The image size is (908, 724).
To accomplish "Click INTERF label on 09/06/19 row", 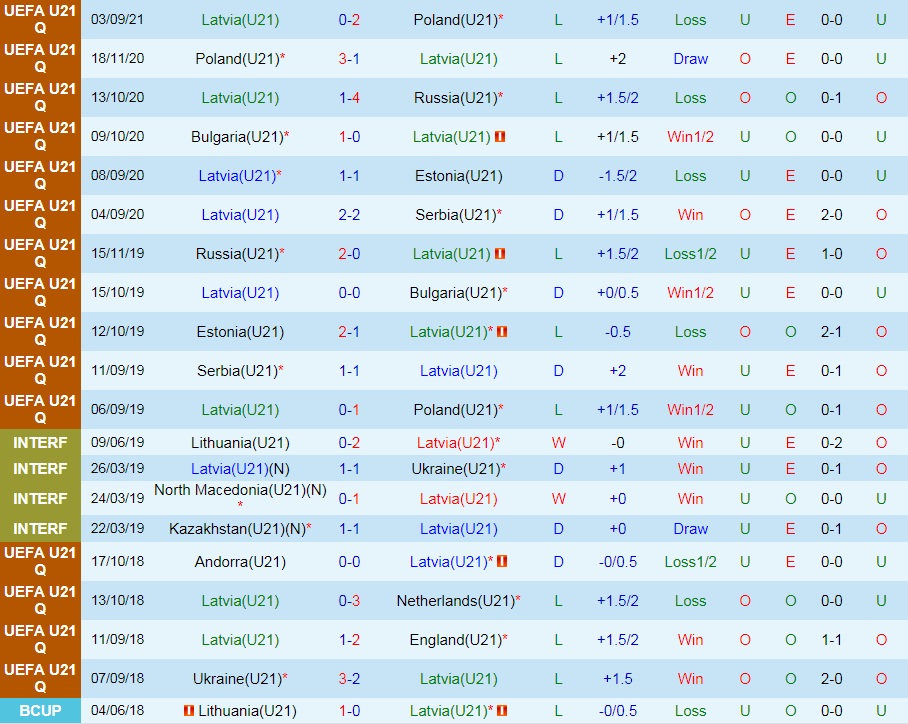I will click(39, 442).
